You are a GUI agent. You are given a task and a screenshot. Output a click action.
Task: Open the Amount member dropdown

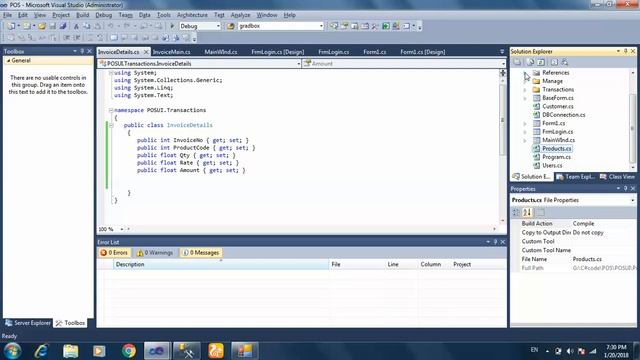(x=503, y=64)
